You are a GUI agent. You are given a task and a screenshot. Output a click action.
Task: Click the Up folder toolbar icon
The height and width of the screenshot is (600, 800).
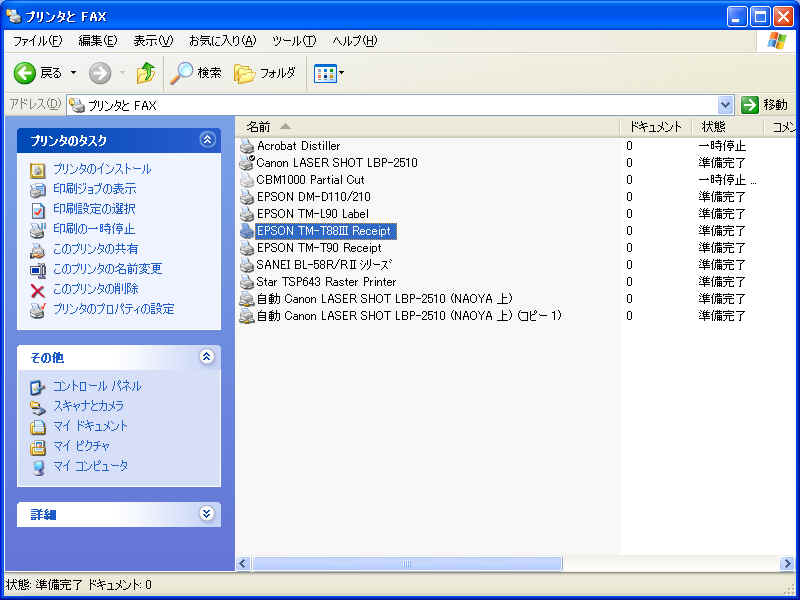146,73
